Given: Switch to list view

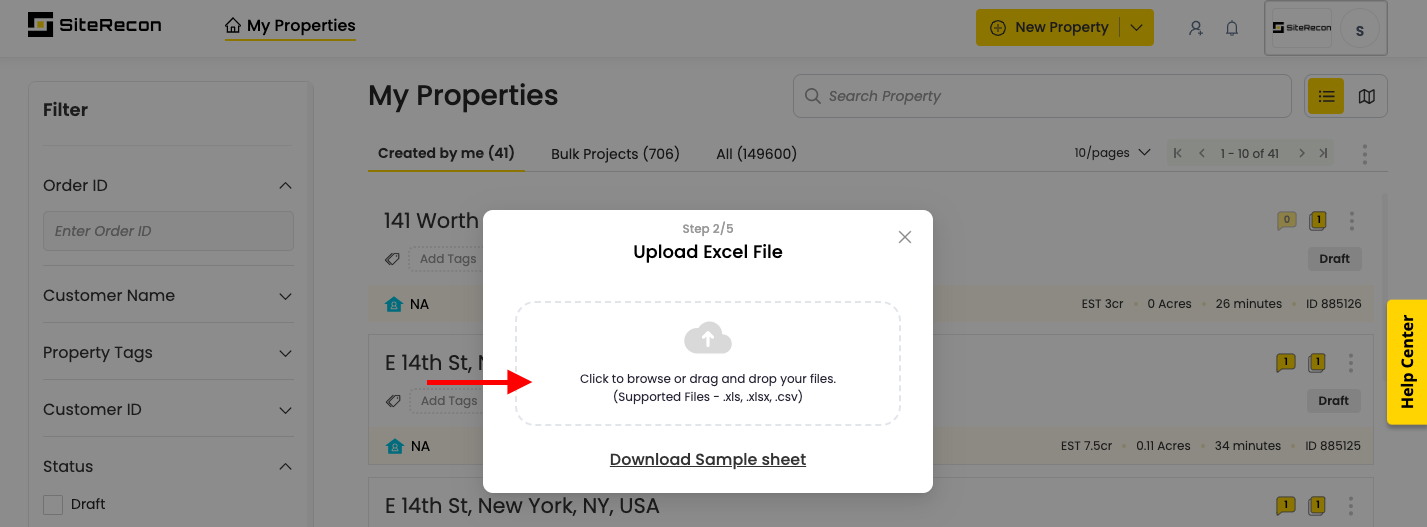Looking at the screenshot, I should [x=1326, y=96].
